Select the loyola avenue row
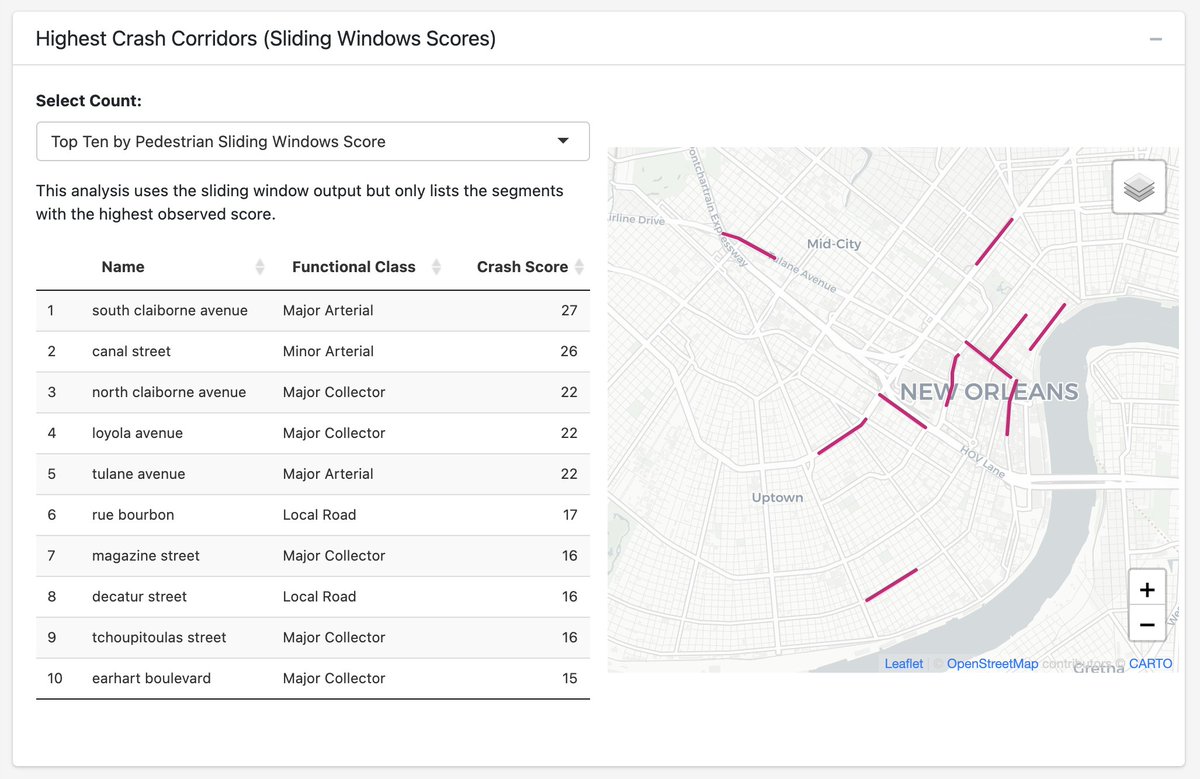The image size is (1200, 779). coord(312,434)
